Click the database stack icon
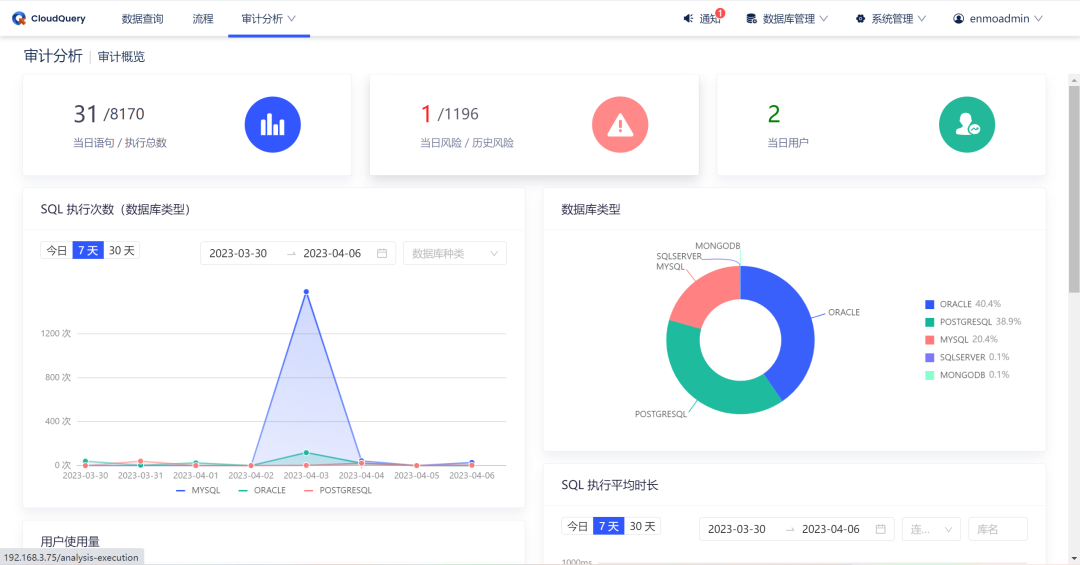 (x=751, y=19)
